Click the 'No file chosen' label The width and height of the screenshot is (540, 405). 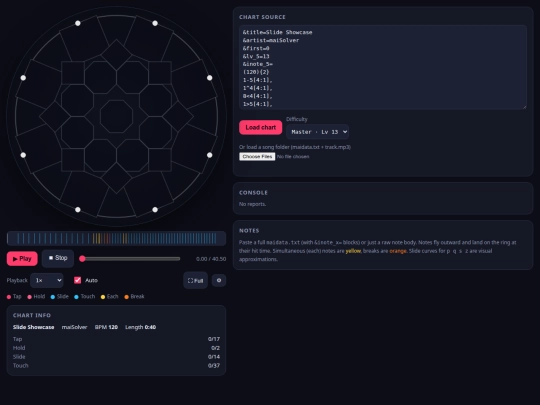pos(293,157)
